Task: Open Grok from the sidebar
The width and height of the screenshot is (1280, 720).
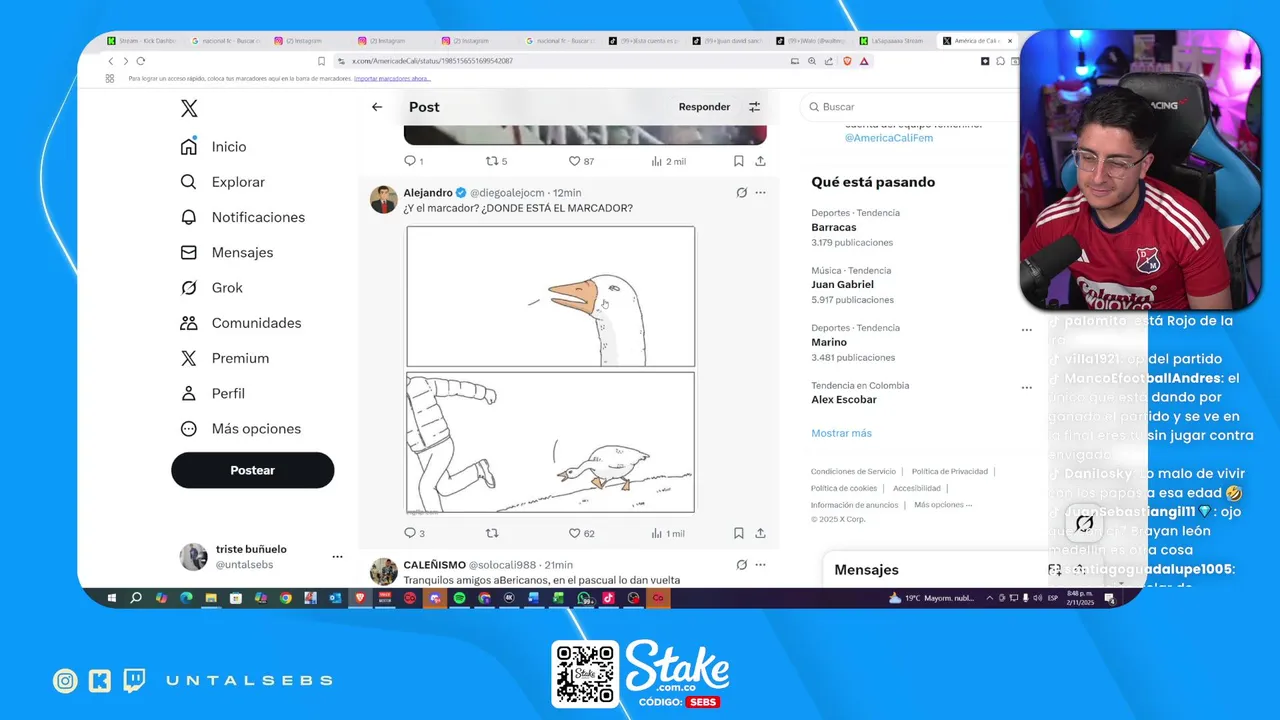Action: click(x=211, y=288)
